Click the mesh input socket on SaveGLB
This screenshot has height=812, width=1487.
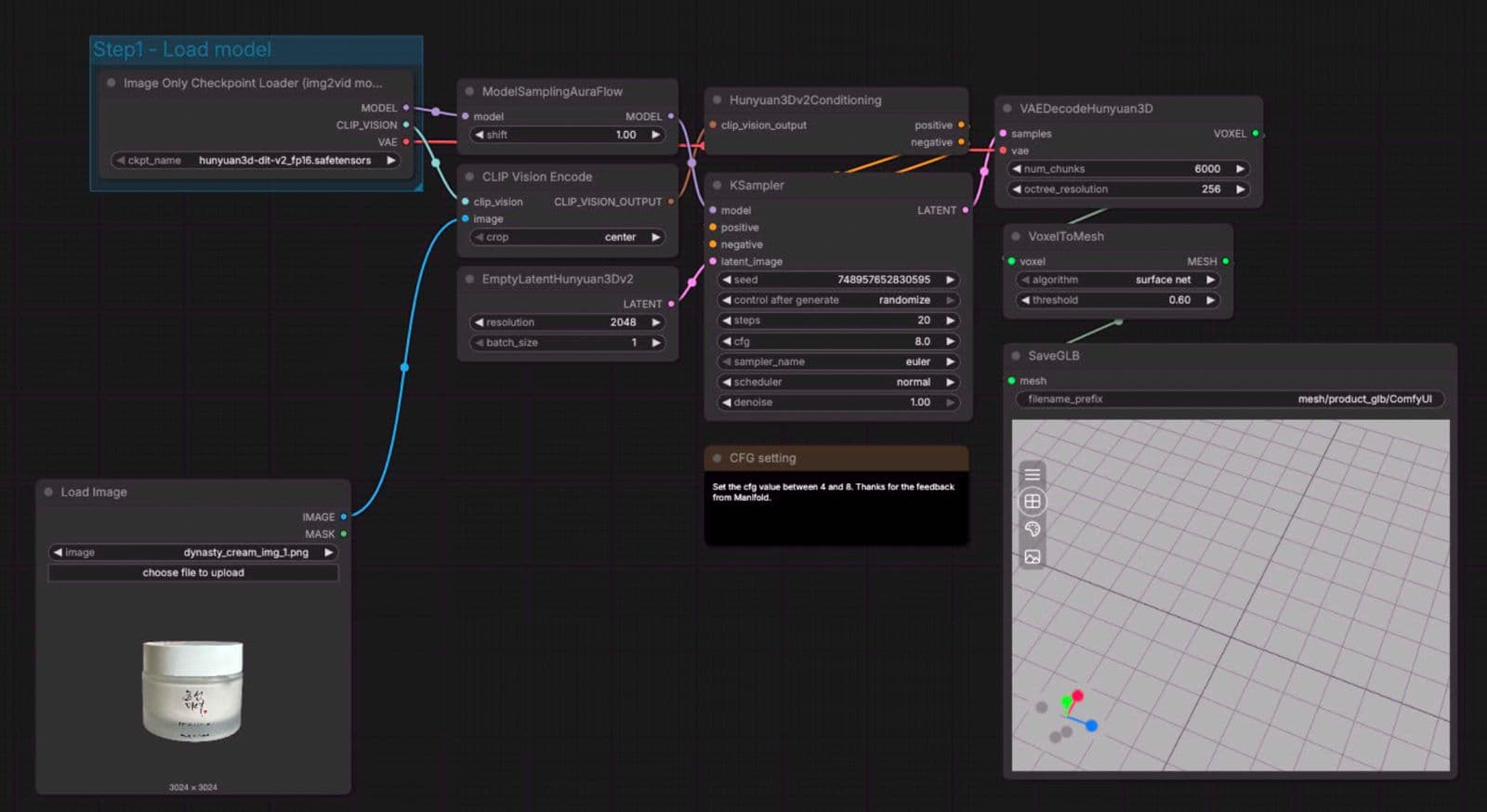coord(1011,381)
